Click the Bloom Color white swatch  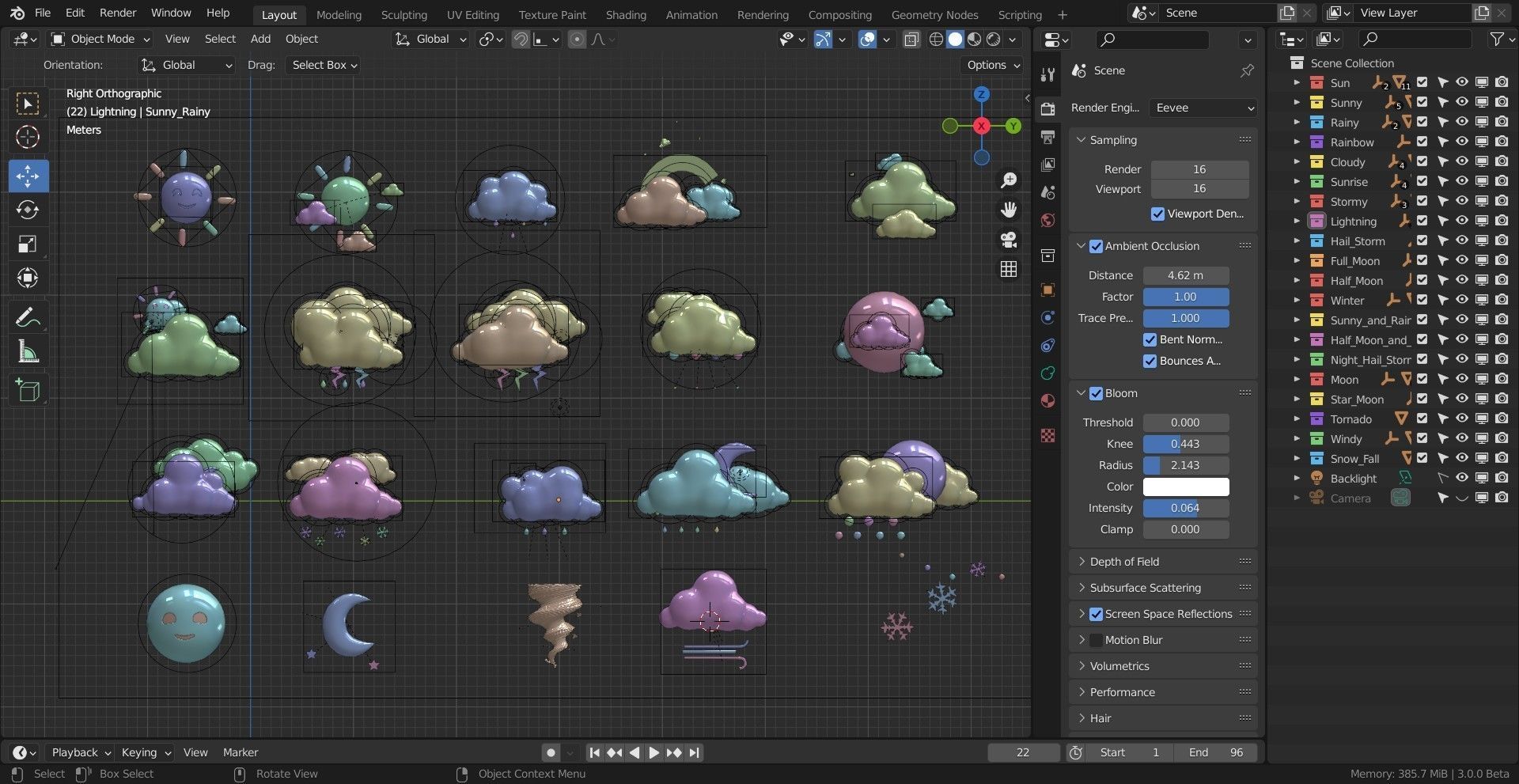[1185, 487]
